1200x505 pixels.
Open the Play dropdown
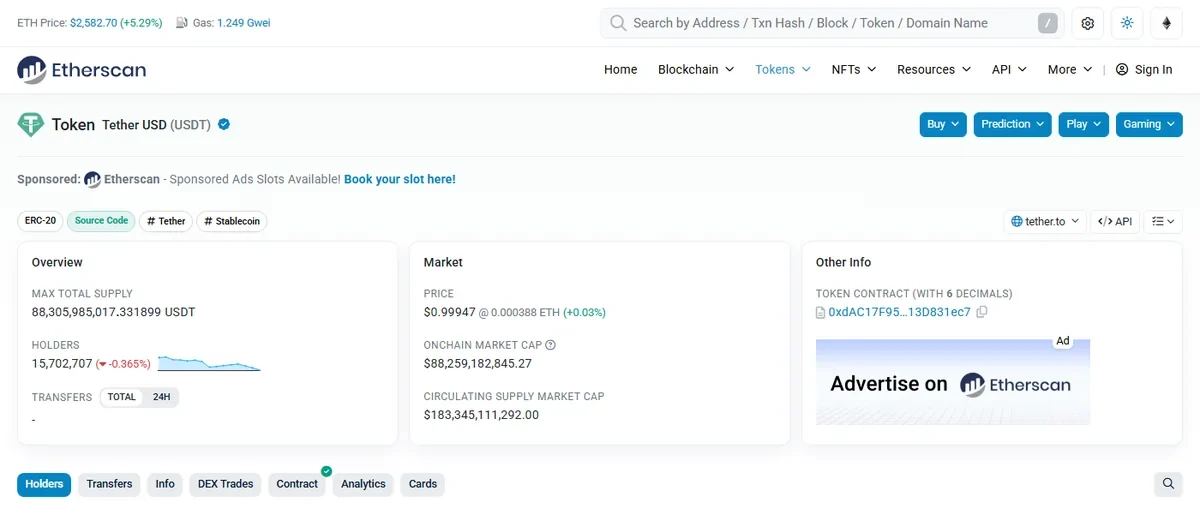(x=1083, y=124)
